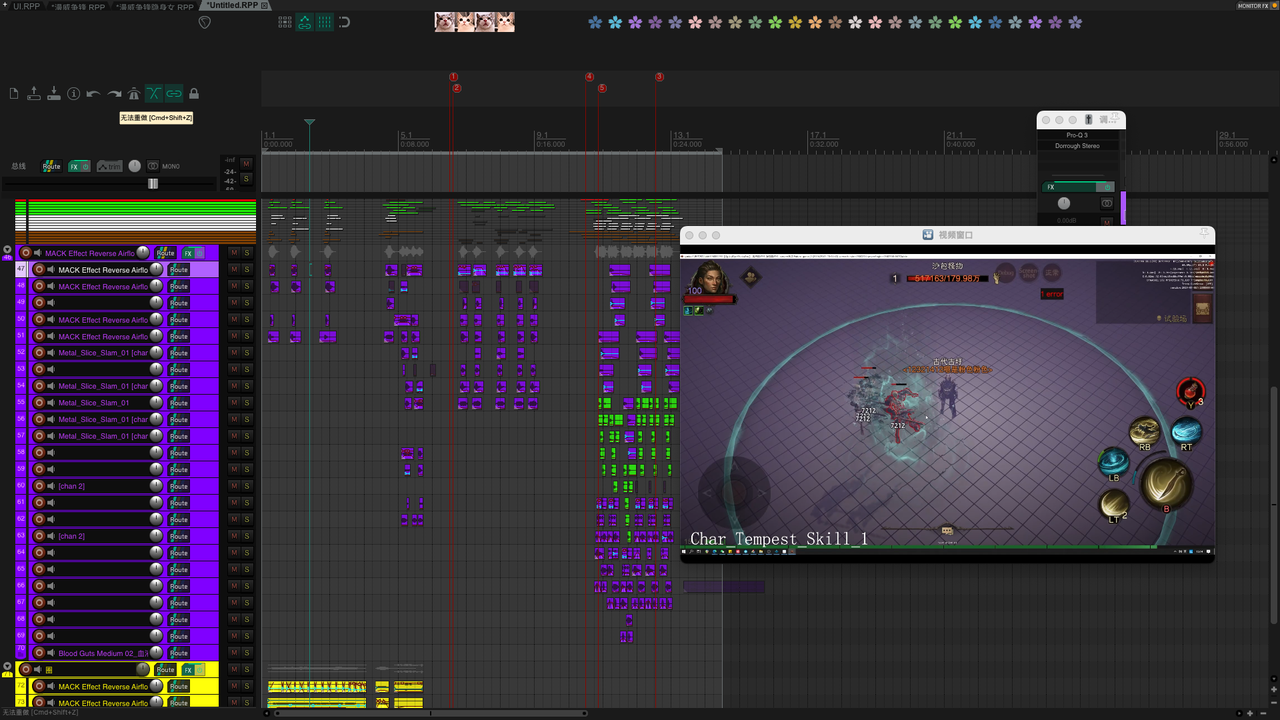Click the FX button in monitor FX strip
The width and height of the screenshot is (1280, 720).
pos(1070,187)
